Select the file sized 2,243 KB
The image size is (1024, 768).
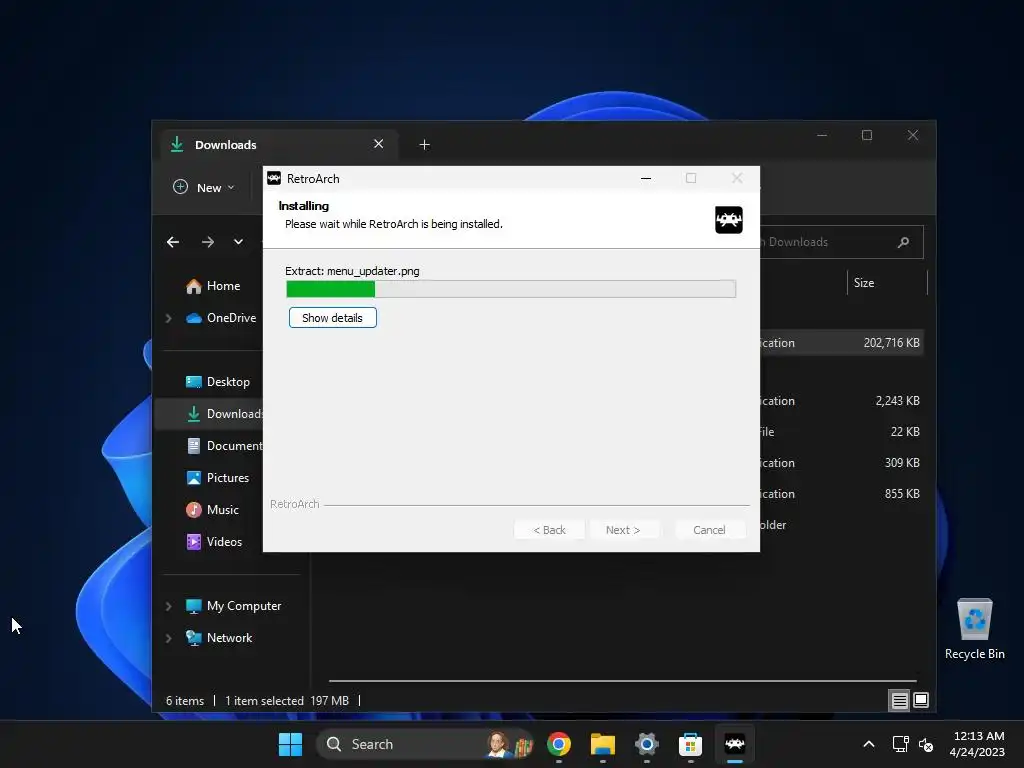[x=841, y=401]
